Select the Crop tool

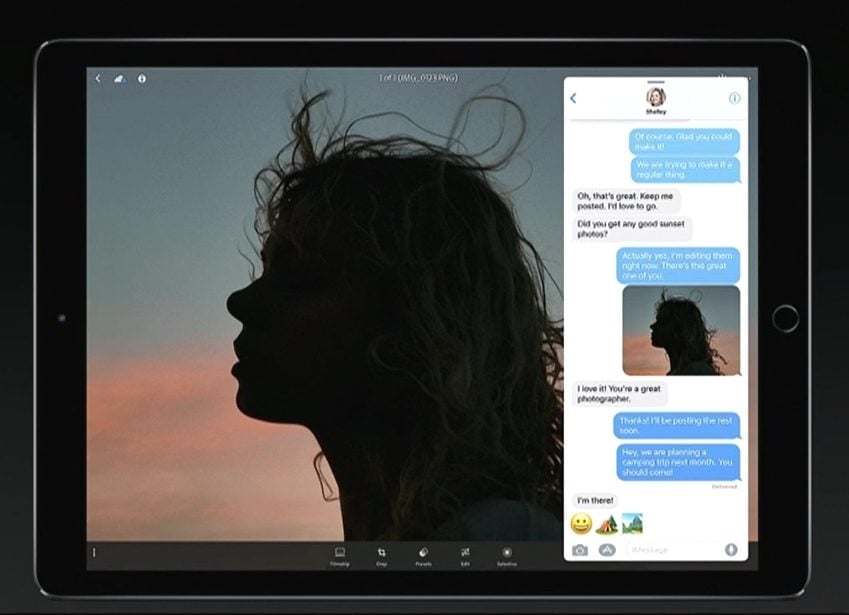click(x=381, y=554)
